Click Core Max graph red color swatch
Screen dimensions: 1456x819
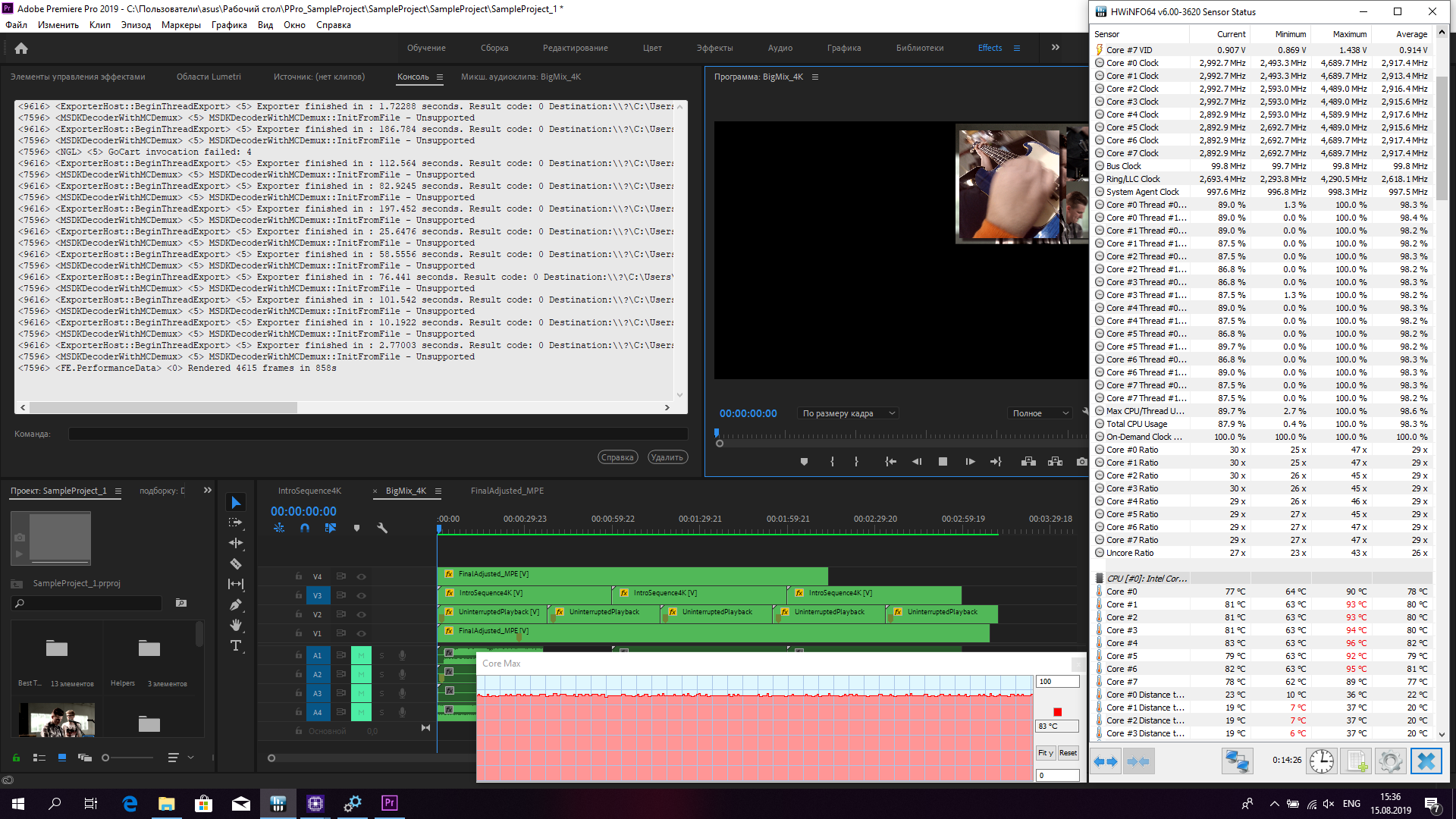(x=1057, y=712)
